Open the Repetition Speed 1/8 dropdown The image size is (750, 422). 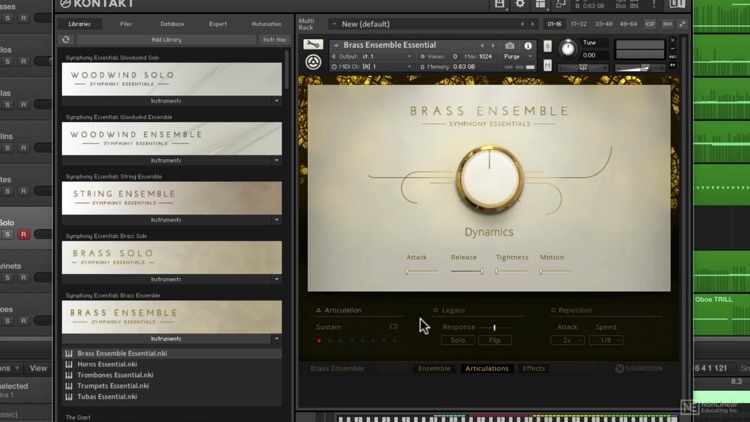[x=605, y=340]
